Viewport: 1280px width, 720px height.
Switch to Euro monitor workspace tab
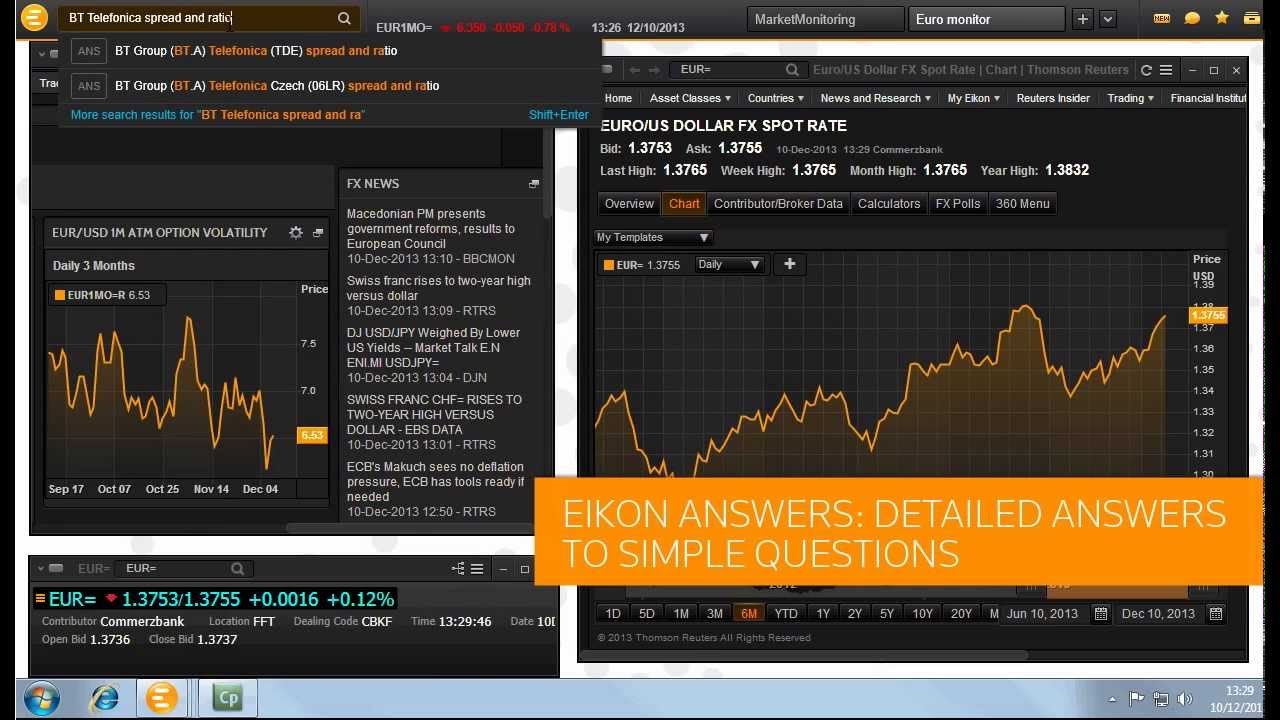tap(987, 19)
